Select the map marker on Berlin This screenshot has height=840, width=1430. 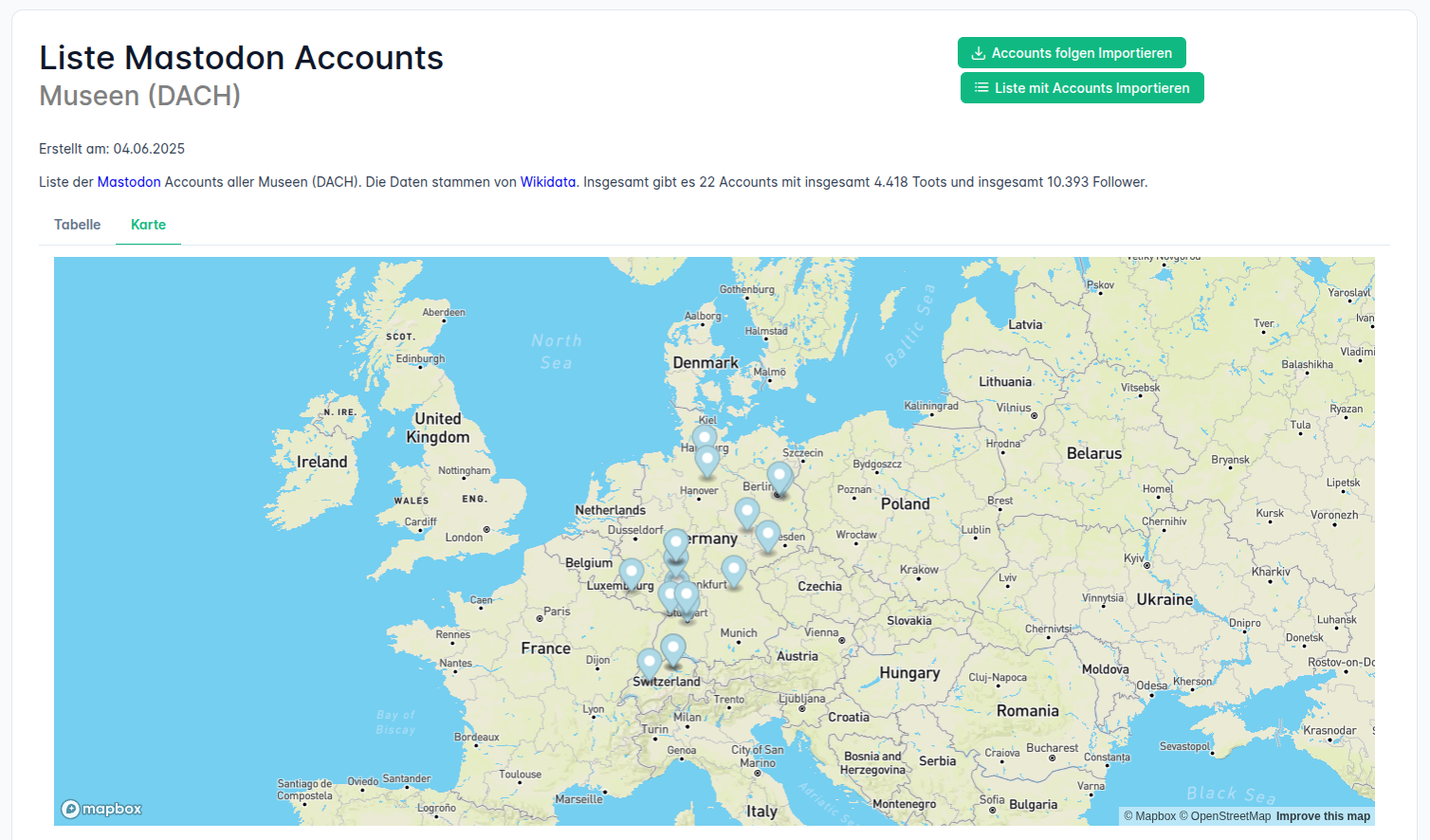[x=779, y=480]
